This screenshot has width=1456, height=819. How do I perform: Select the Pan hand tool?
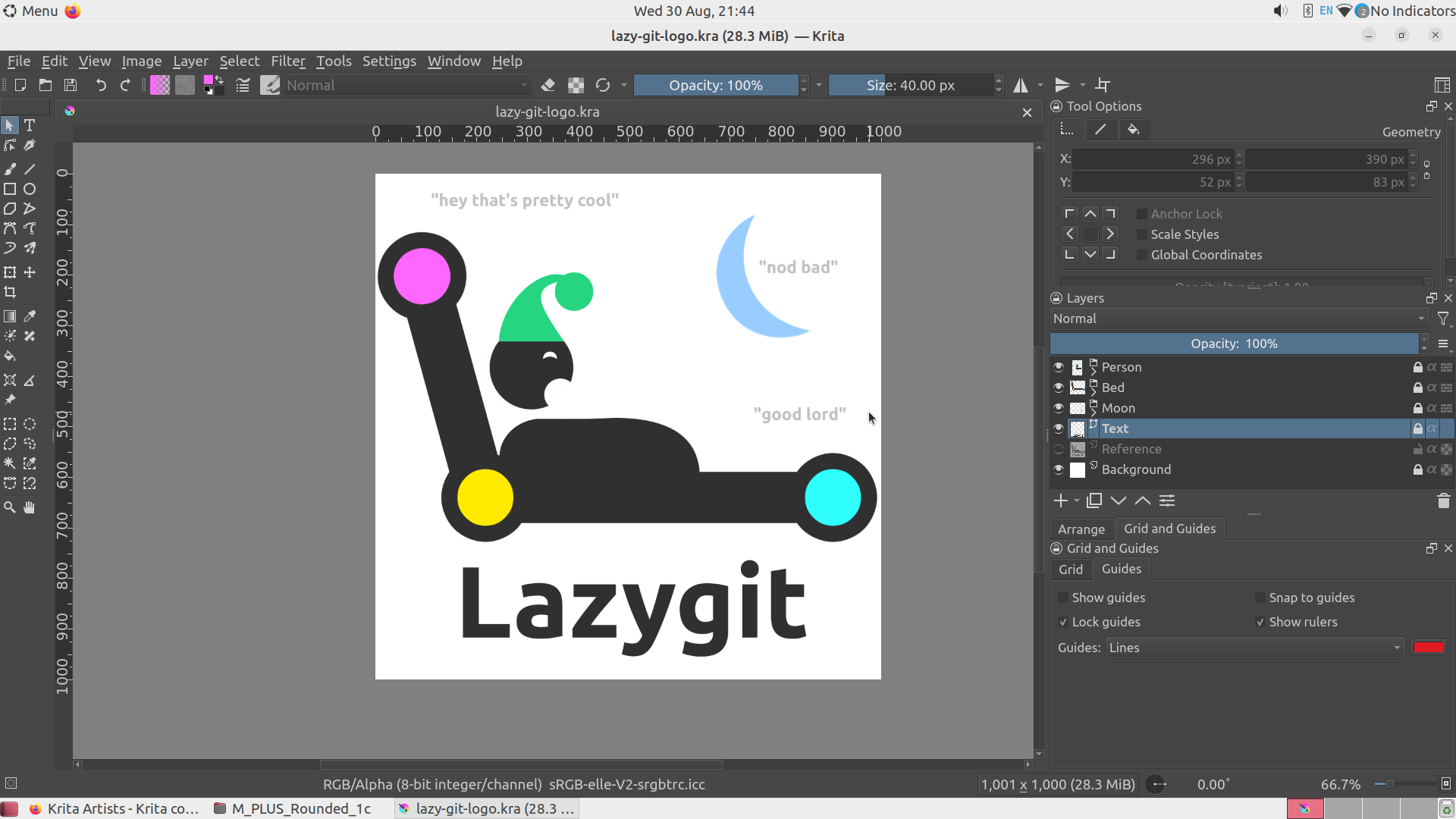coord(30,507)
